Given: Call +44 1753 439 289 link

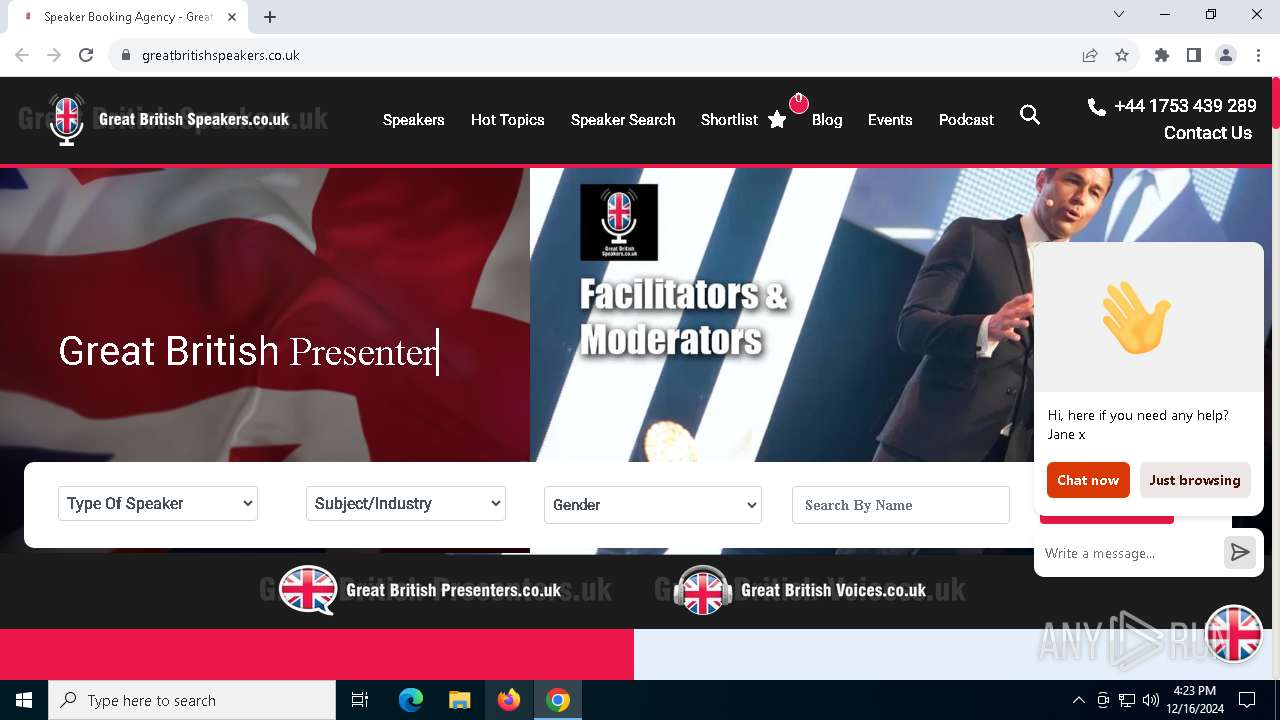Looking at the screenshot, I should click(1185, 106).
